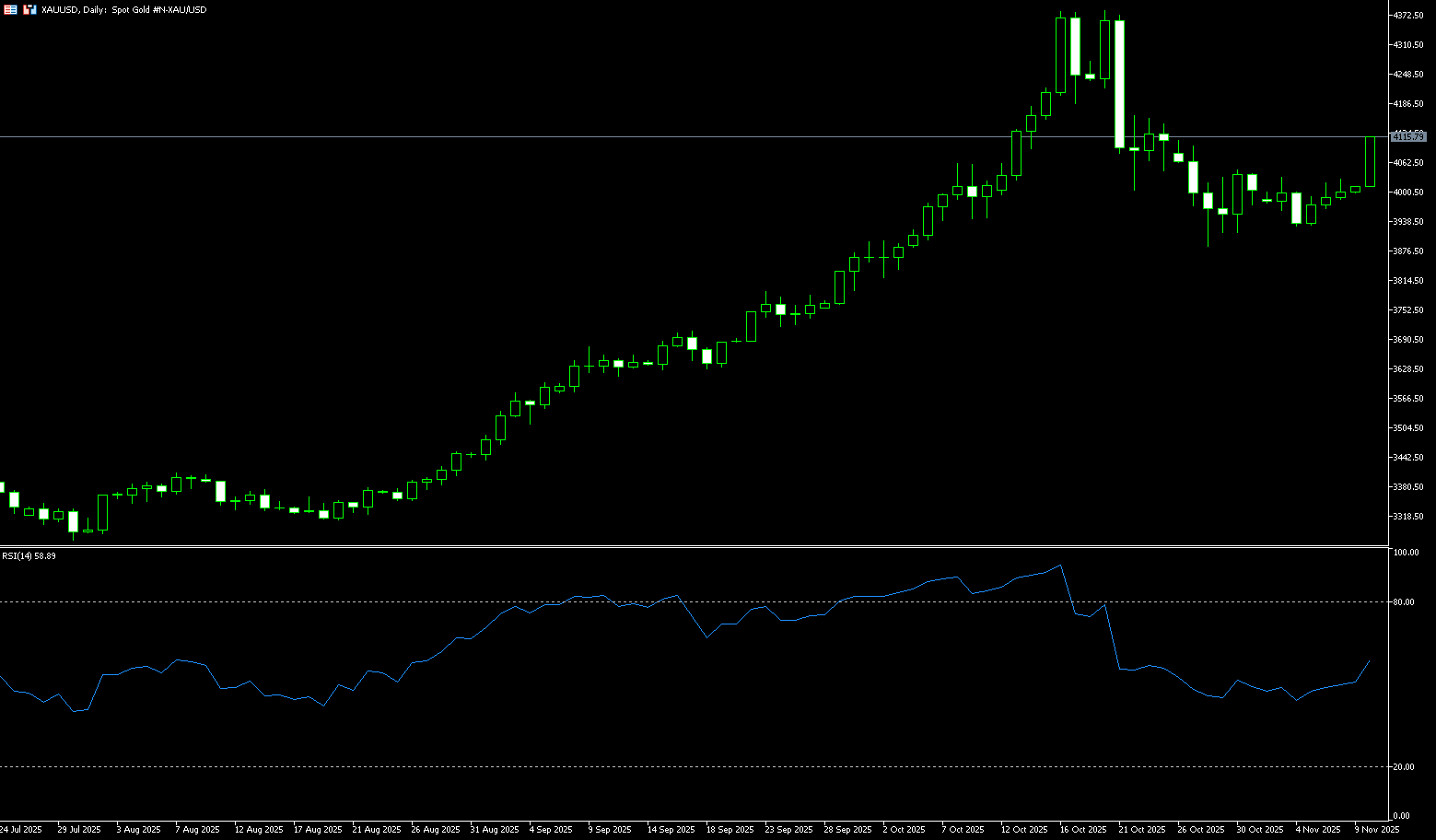
Task: Click the latest rightmost green candle
Action: point(1370,162)
